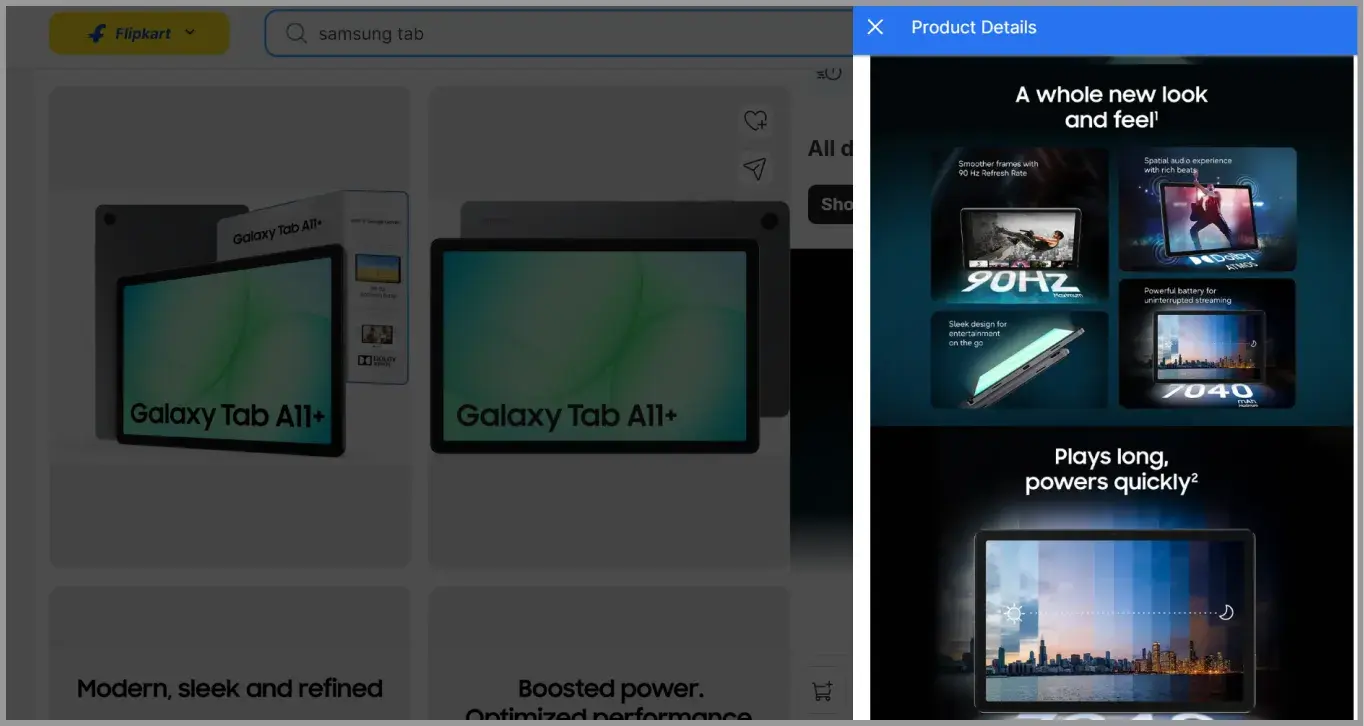Open the 'Boosted power' feature card

(x=609, y=655)
